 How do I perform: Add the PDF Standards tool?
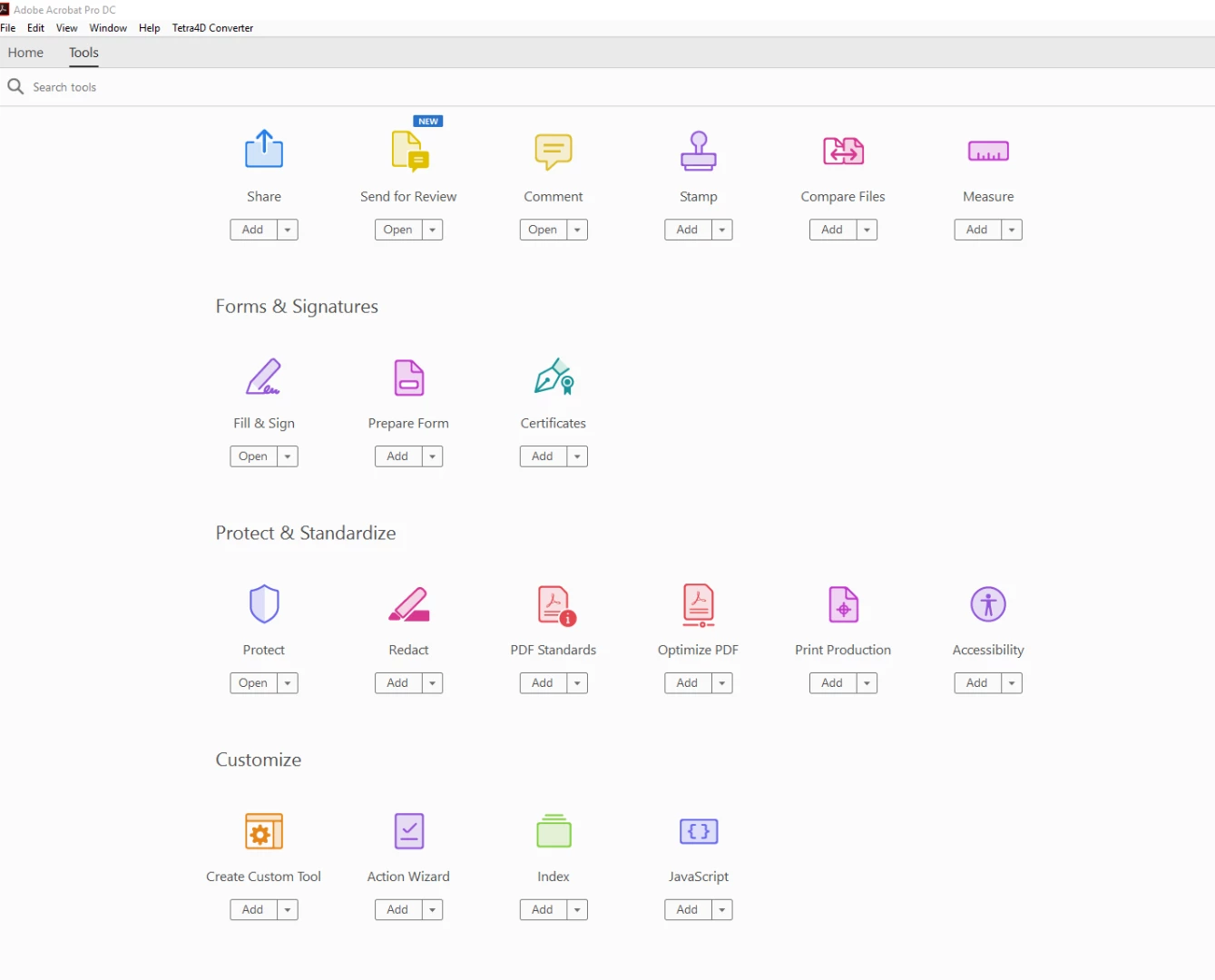point(543,683)
